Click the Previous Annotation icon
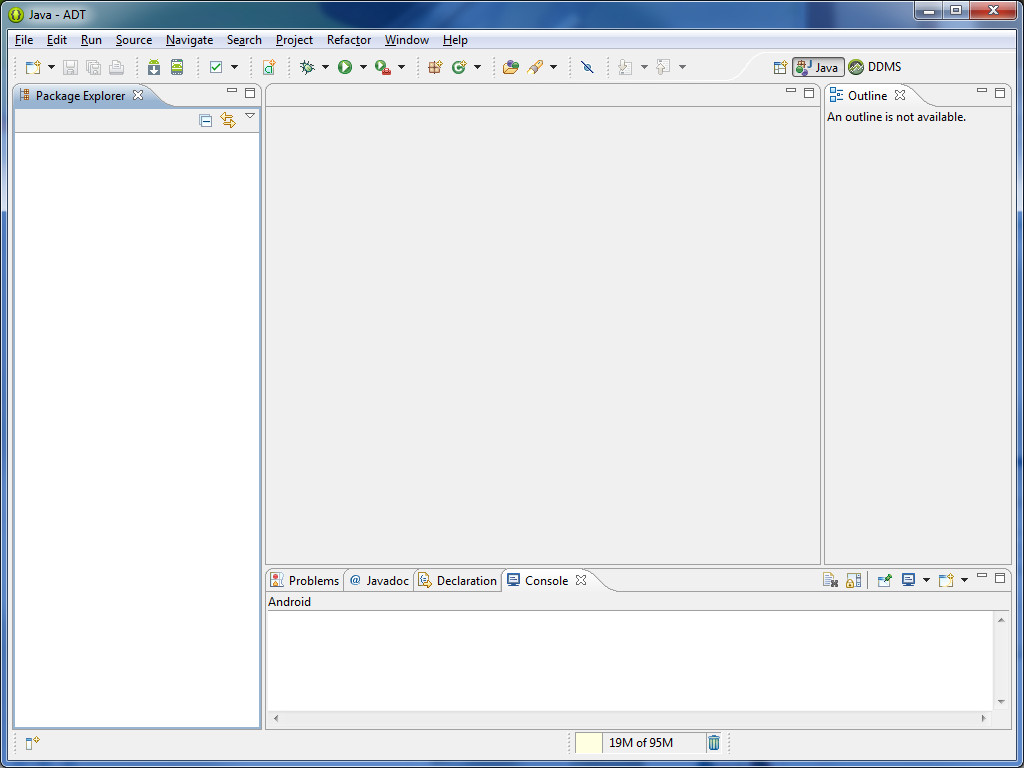The image size is (1024, 768). tap(663, 67)
